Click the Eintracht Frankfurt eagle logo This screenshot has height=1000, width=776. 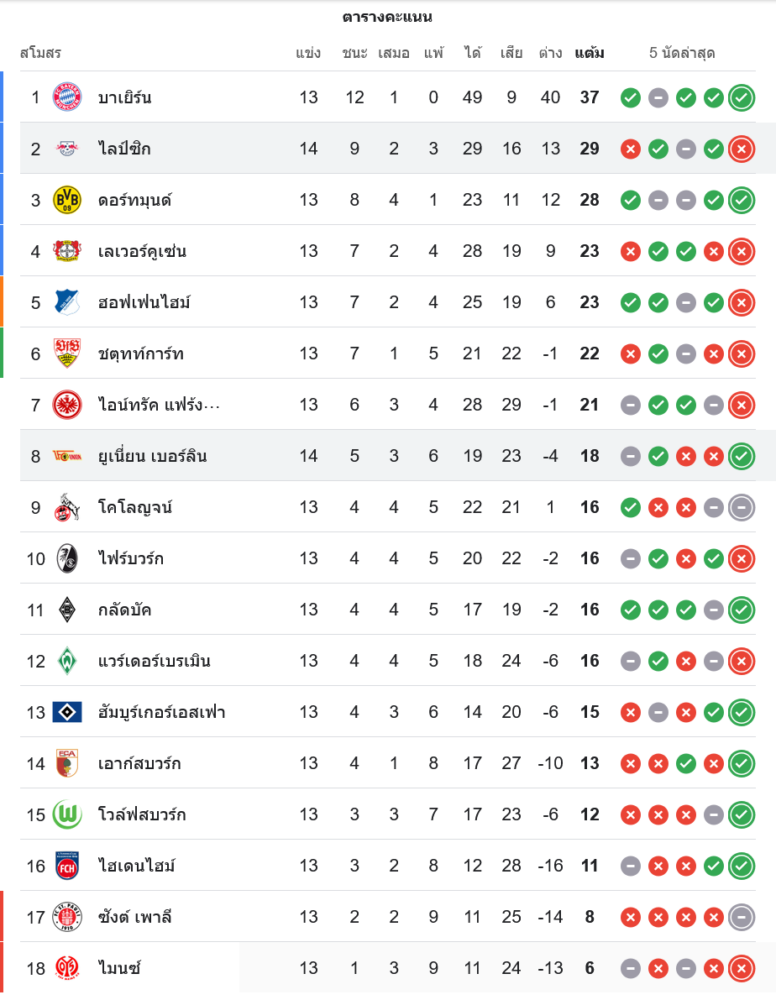(x=66, y=404)
